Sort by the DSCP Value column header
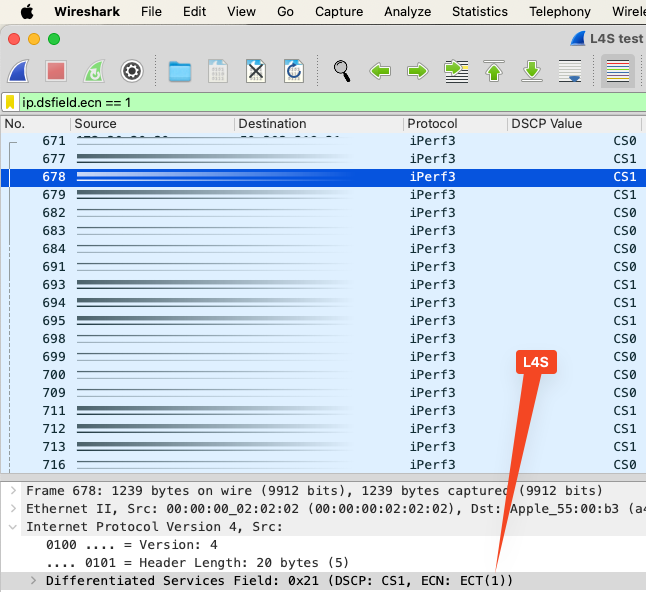This screenshot has height=592, width=646. 574,124
